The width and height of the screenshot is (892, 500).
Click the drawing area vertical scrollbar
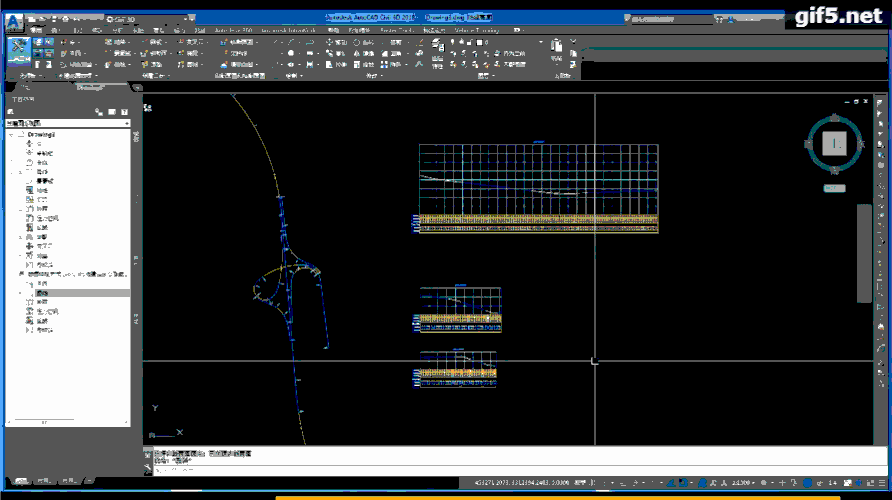coord(864,253)
